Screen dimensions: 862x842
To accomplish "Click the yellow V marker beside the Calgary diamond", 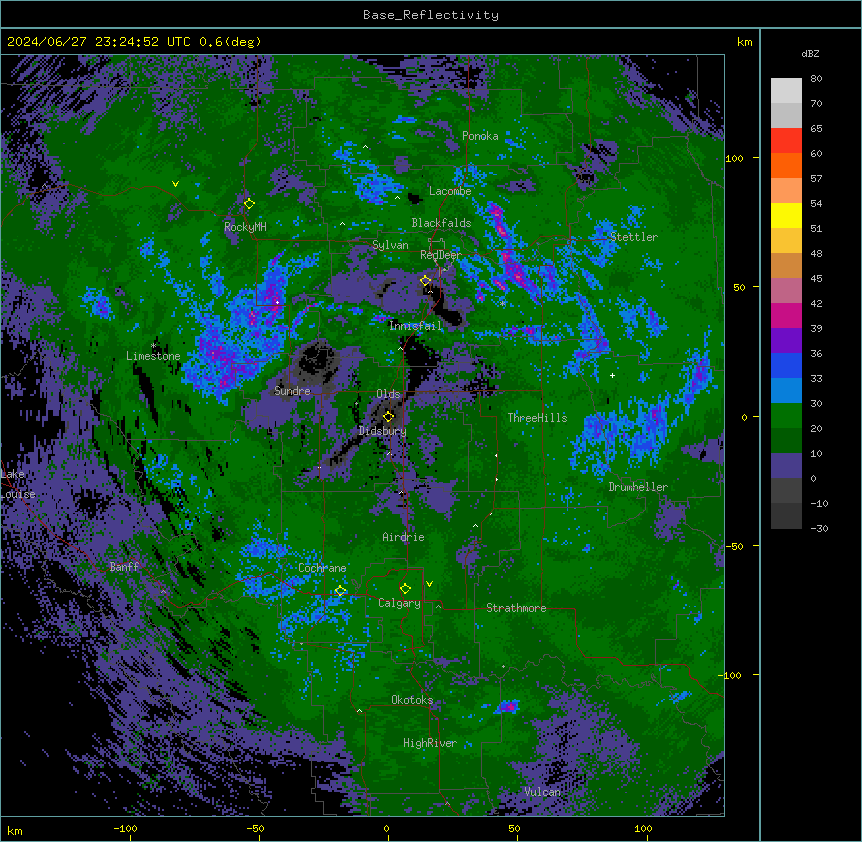I will pyautogui.click(x=429, y=584).
